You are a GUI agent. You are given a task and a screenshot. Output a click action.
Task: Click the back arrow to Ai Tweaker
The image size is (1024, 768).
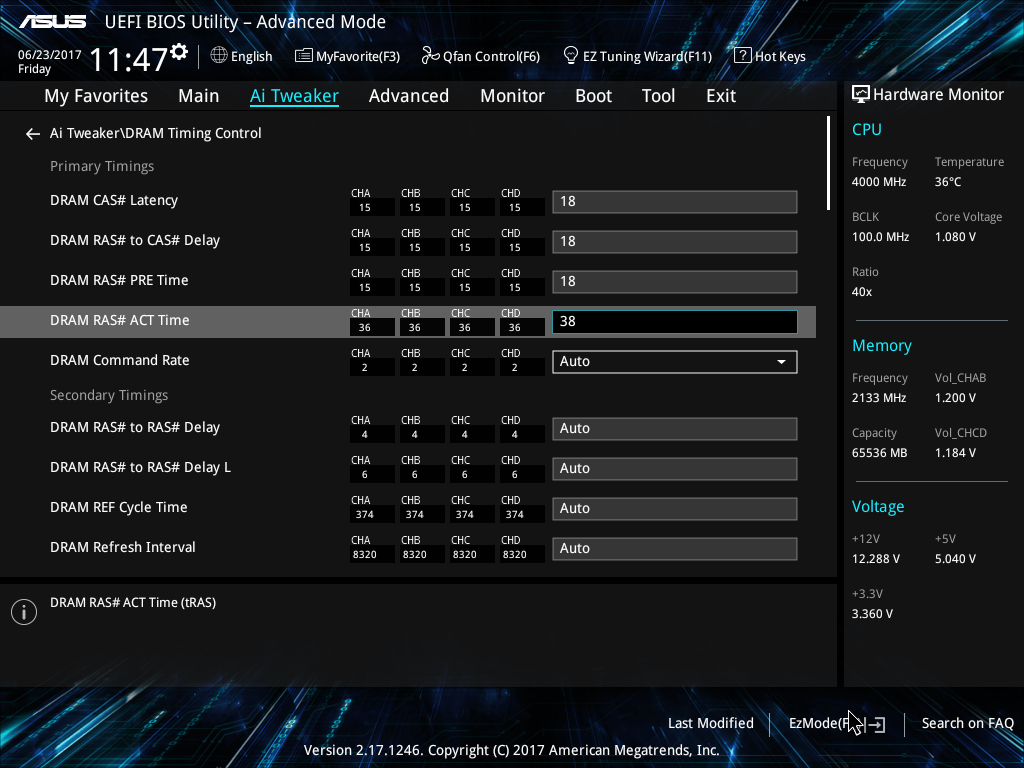tap(33, 134)
